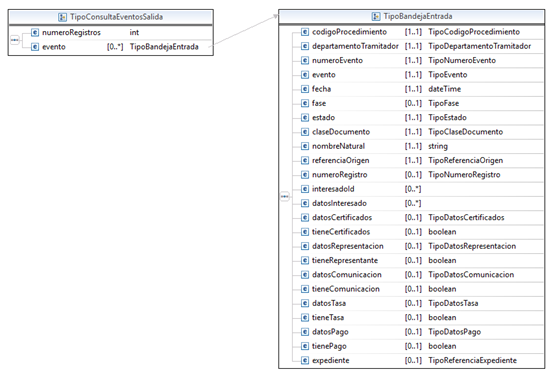Click the referenciaOrigen element icon
Screen dimensions: 551x374
(x=305, y=160)
